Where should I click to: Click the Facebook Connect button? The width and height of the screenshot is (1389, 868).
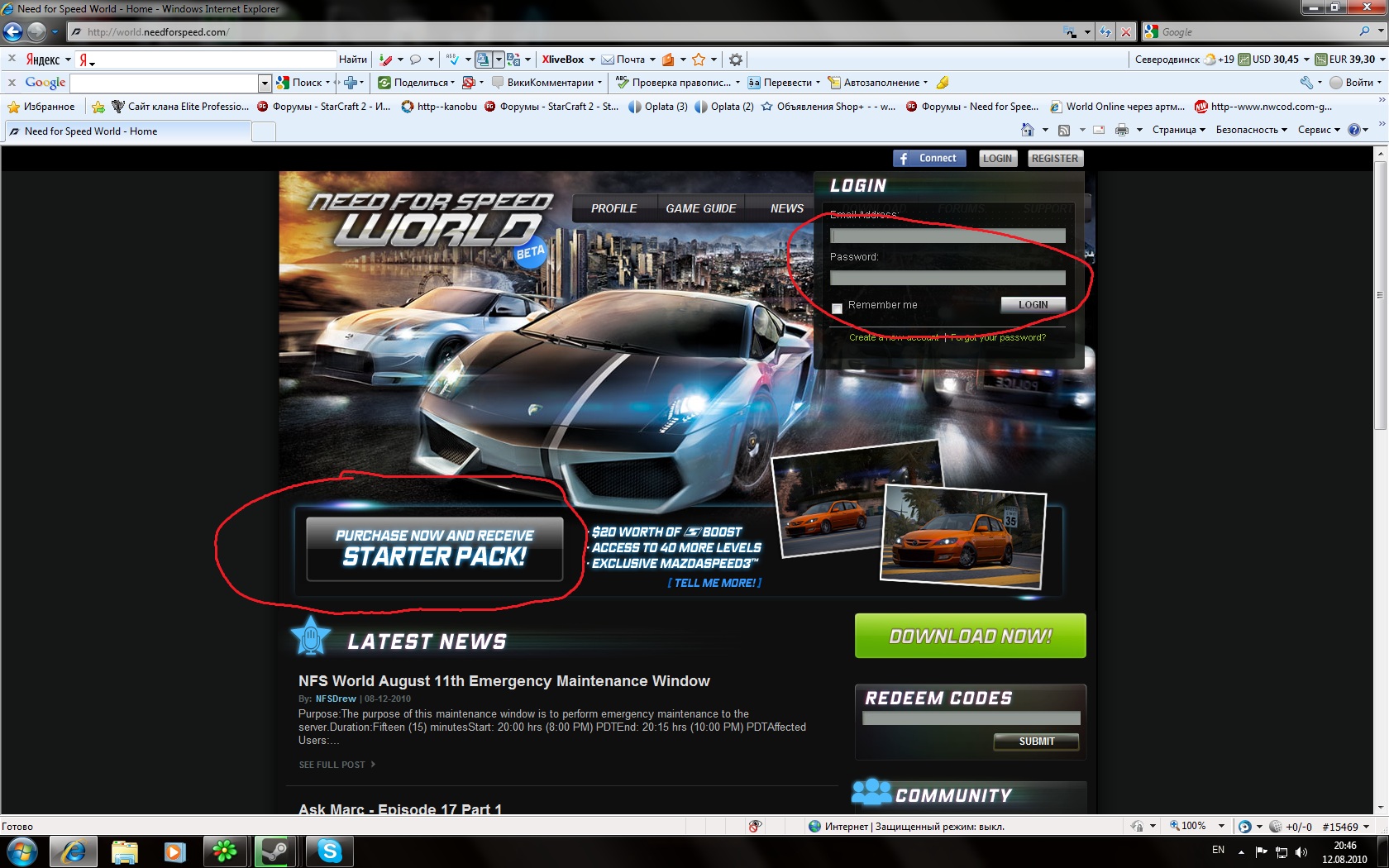929,159
